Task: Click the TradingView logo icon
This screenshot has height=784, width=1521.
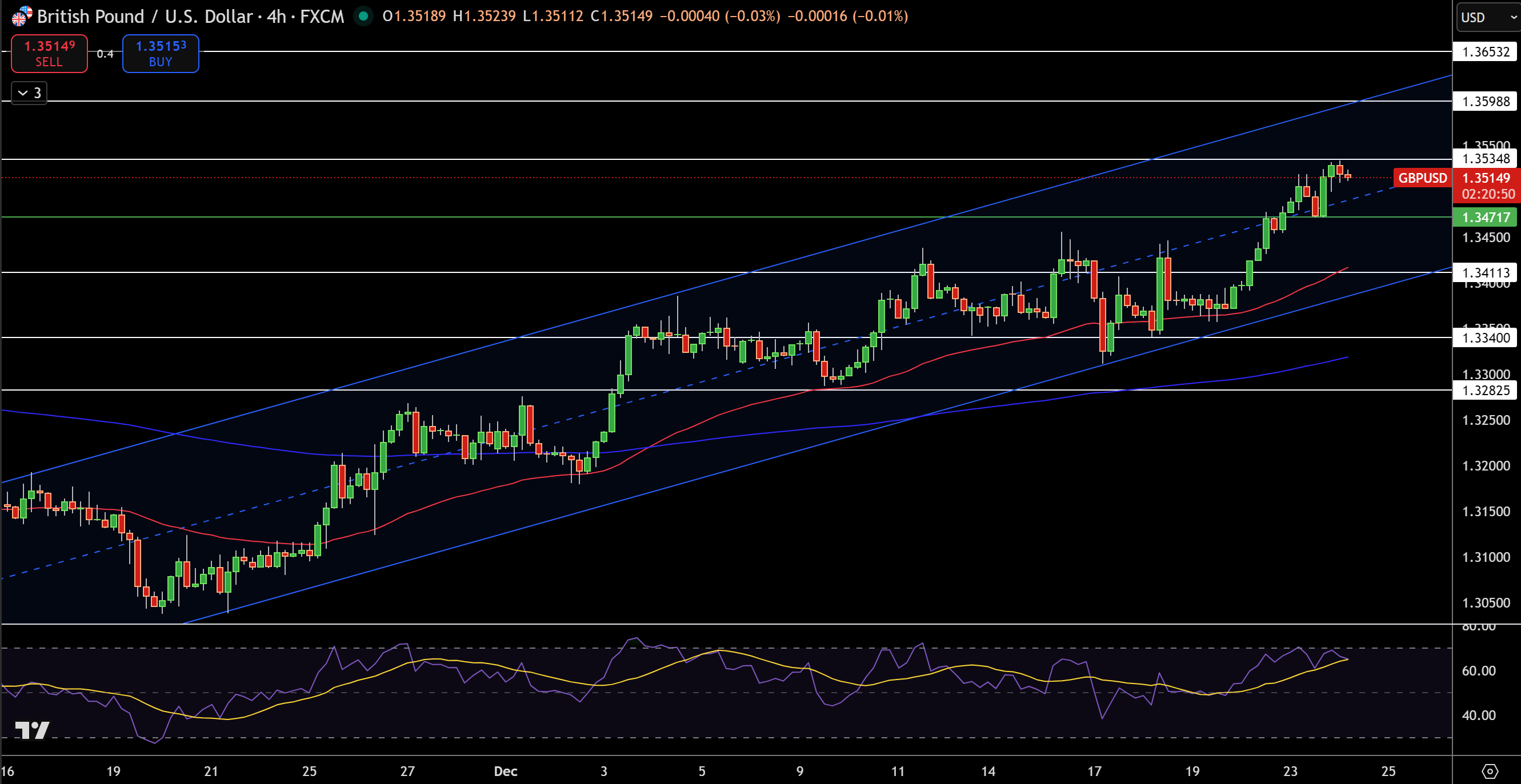Action: (32, 730)
